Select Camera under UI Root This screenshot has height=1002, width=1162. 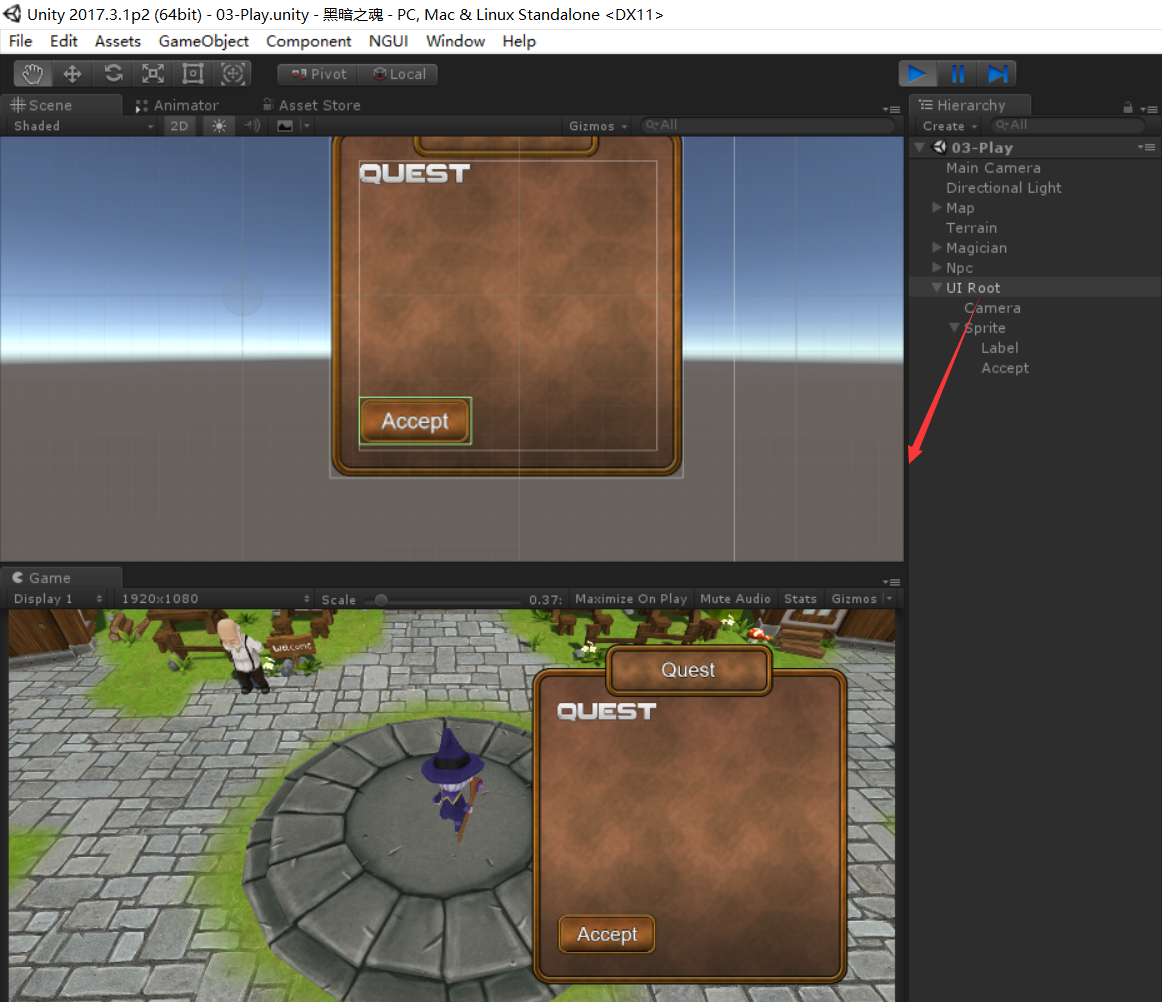pos(992,308)
